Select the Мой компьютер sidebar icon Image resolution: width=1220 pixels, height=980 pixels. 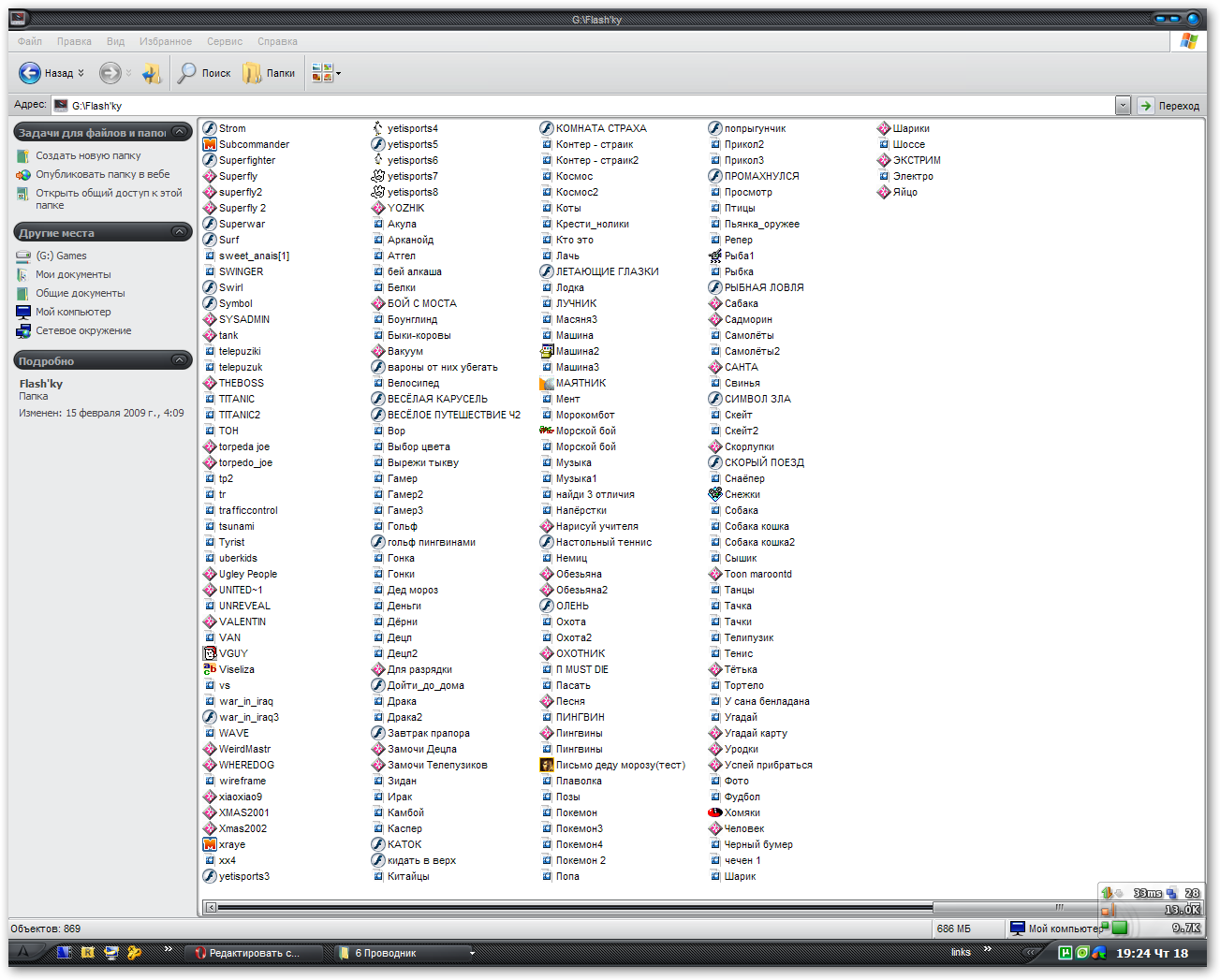tap(22, 312)
